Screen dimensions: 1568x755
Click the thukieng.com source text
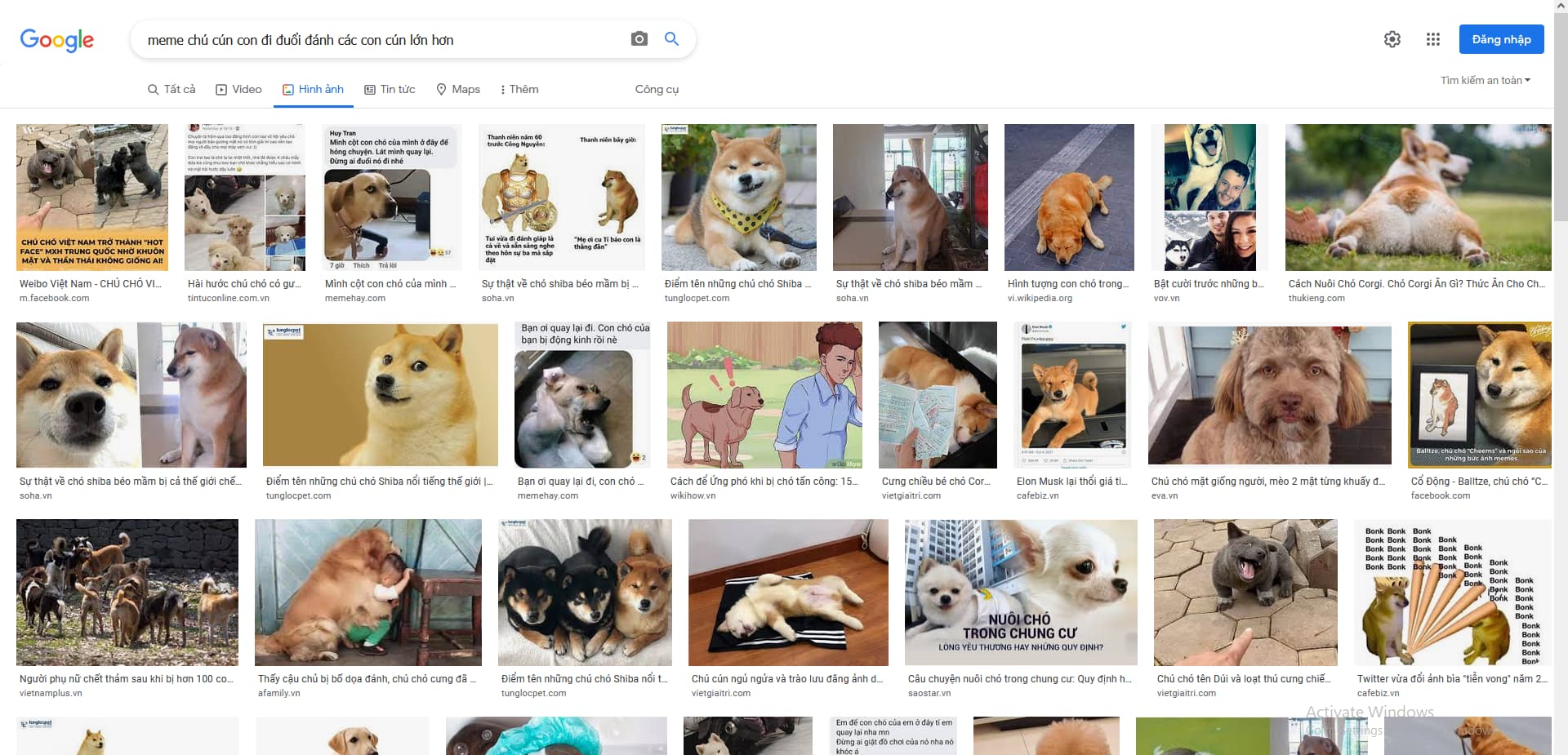pos(1316,299)
